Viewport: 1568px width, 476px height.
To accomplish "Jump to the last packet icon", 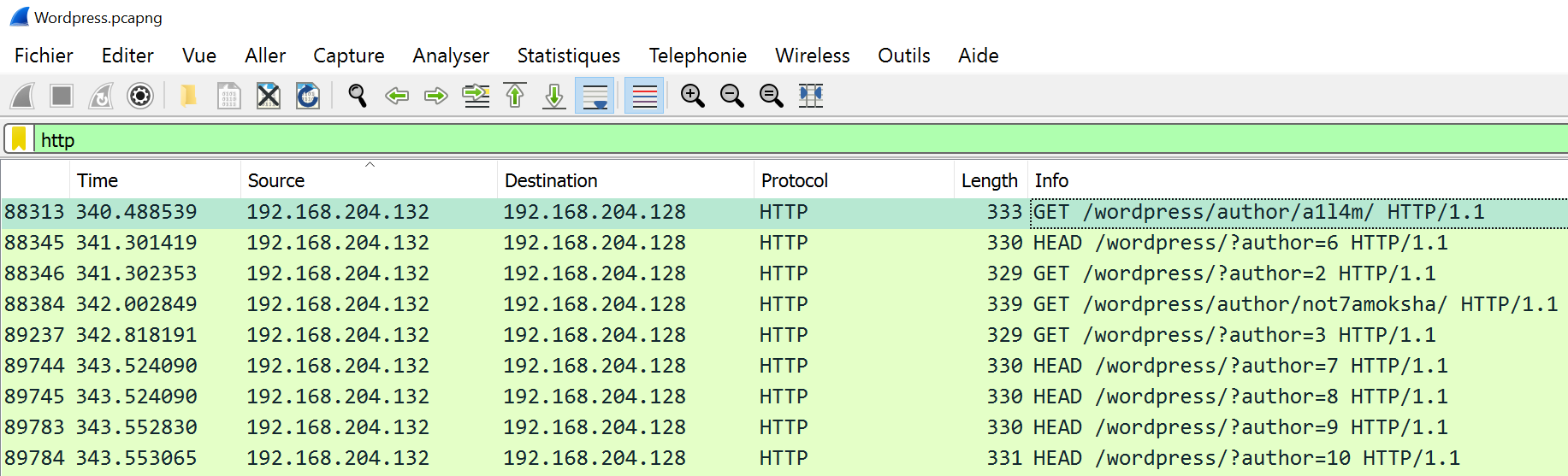I will pos(554,96).
